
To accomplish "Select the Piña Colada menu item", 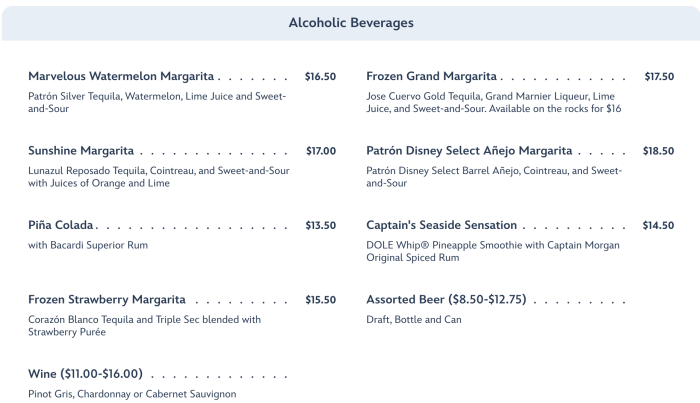I will tap(61, 226).
